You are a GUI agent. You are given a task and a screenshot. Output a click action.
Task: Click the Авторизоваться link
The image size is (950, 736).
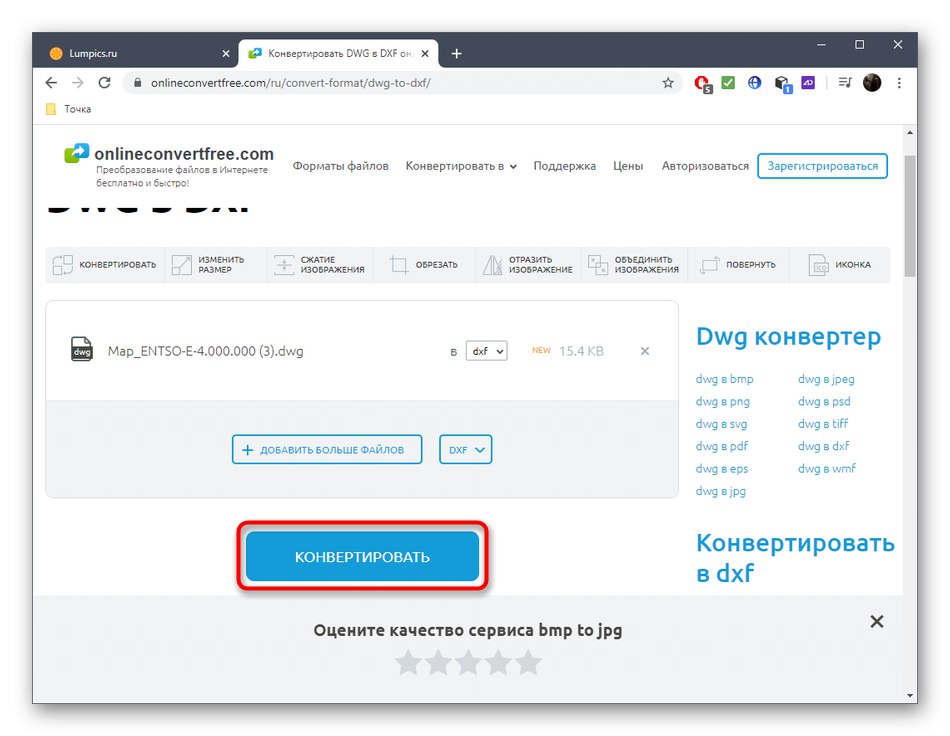click(x=705, y=166)
